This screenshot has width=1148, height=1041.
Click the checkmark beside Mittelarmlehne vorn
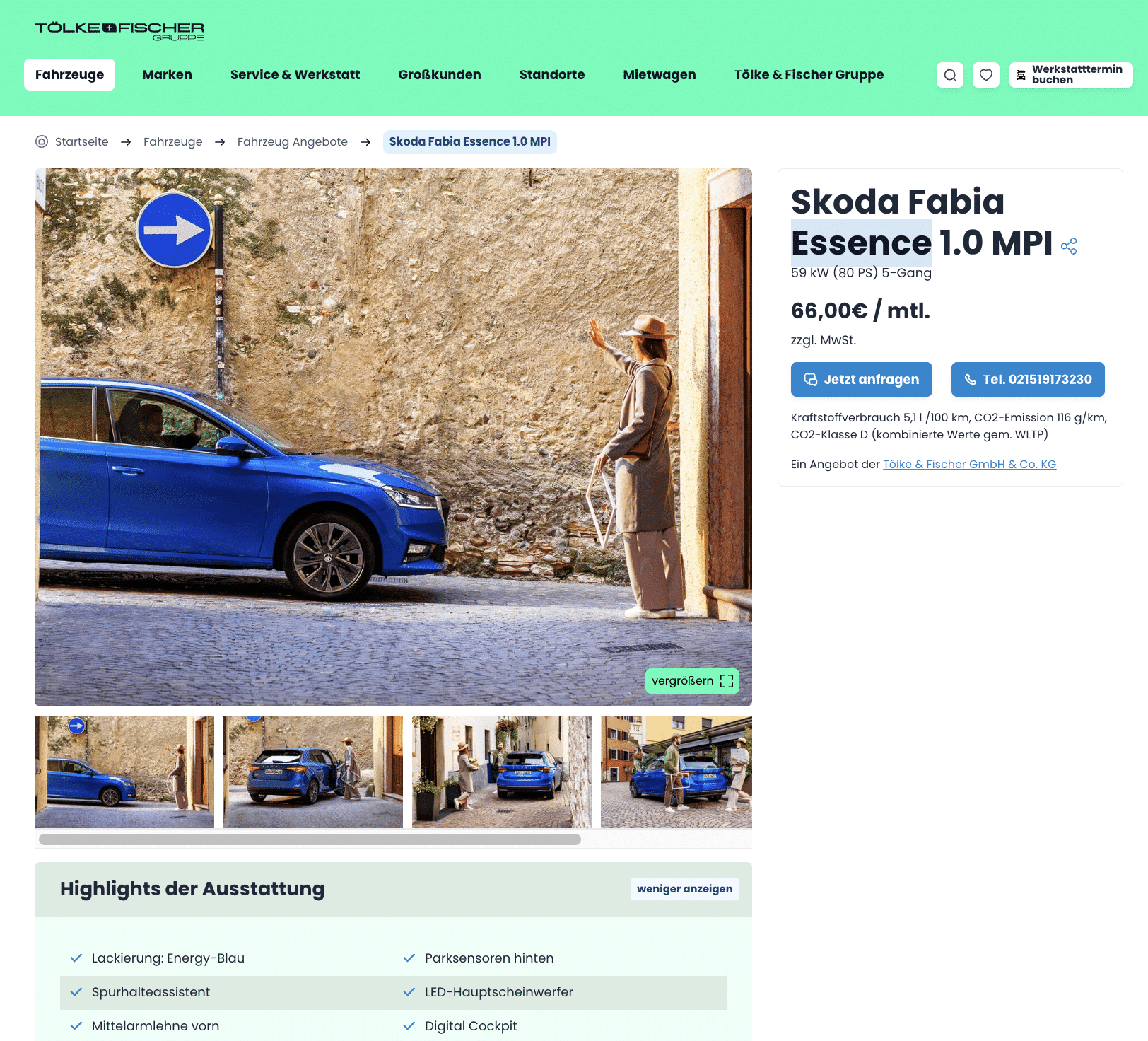[76, 1026]
